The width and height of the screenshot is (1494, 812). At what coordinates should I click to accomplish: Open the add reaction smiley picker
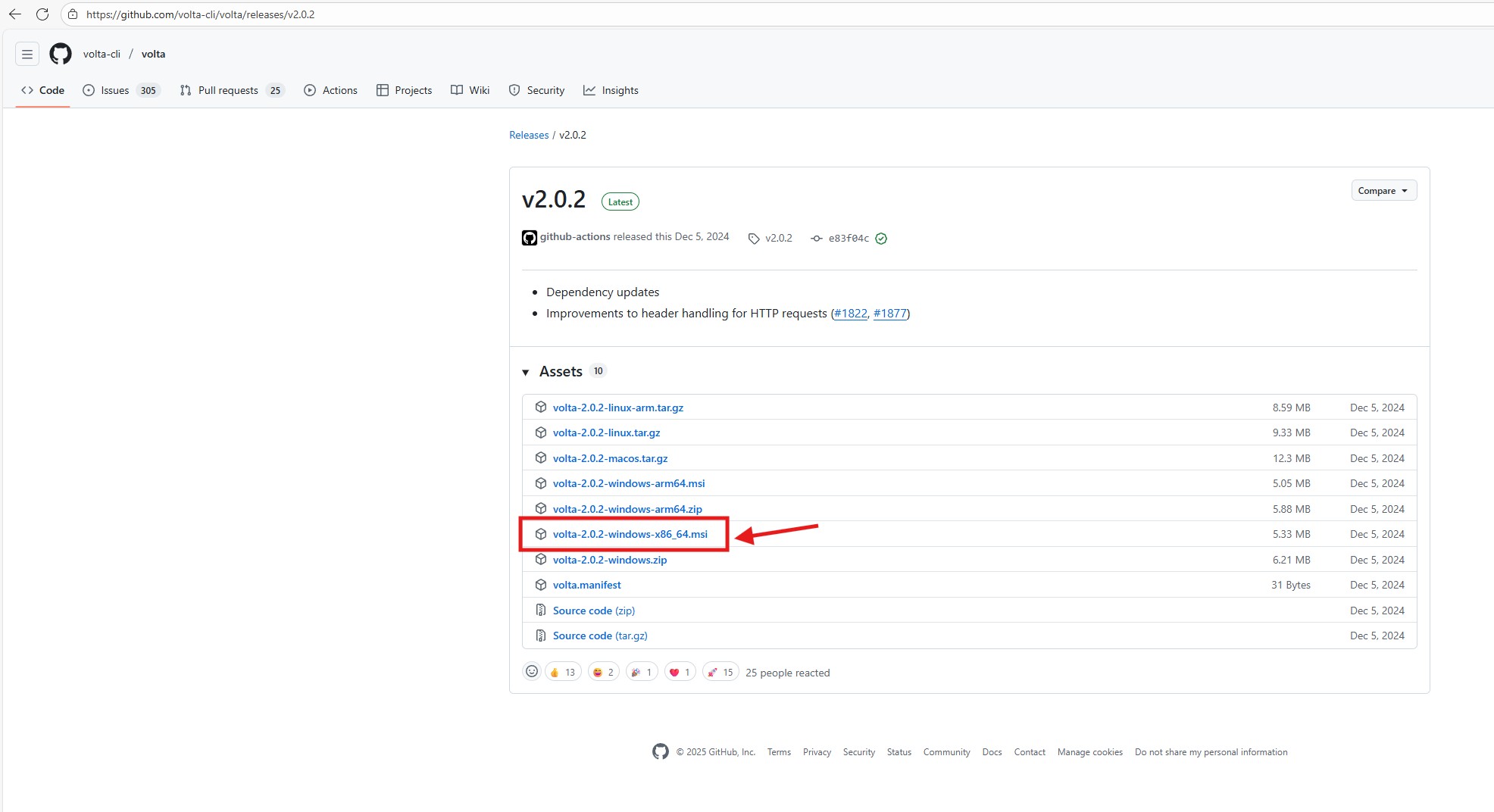click(532, 672)
